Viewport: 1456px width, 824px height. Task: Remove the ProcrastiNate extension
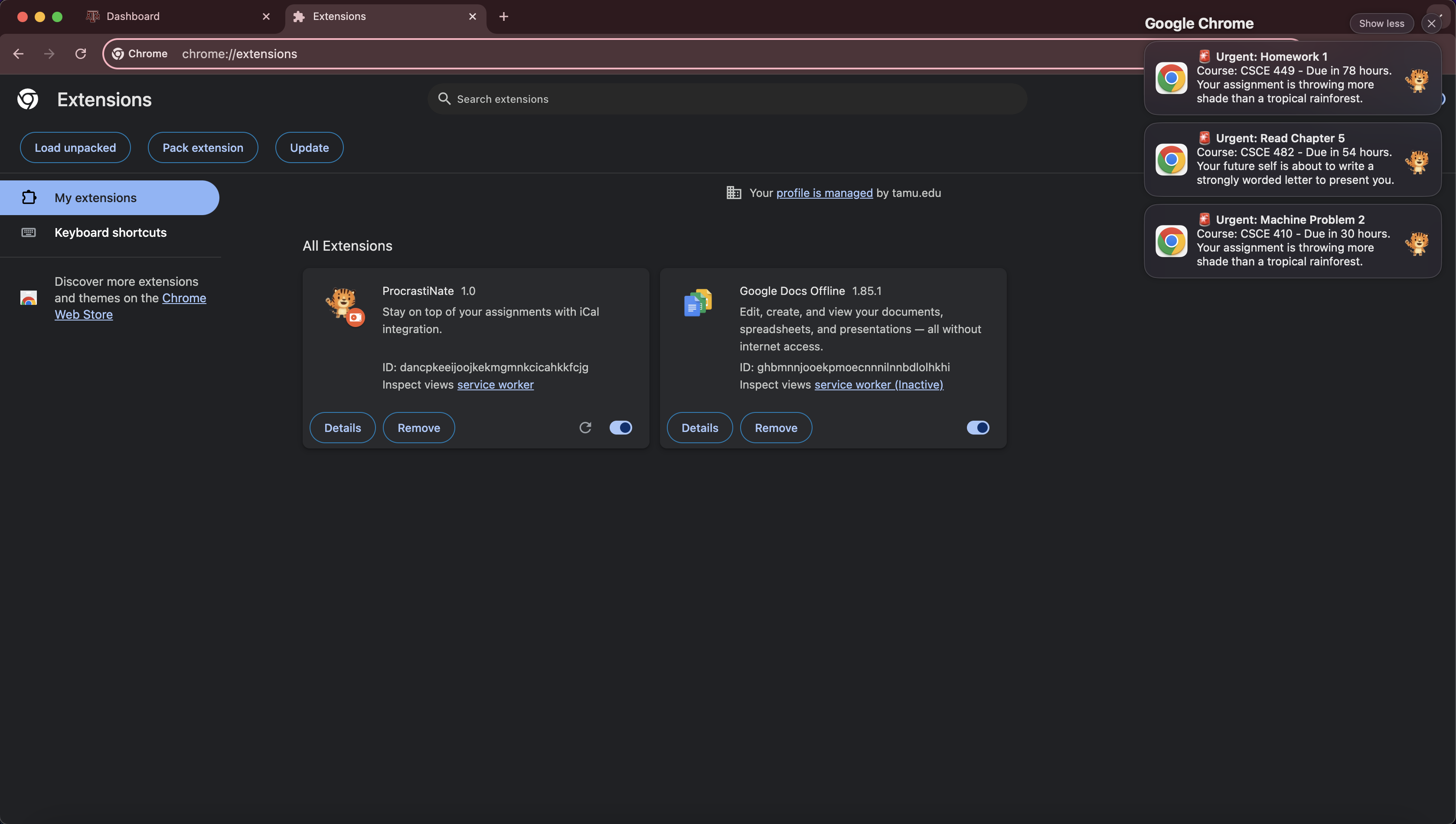click(x=418, y=428)
